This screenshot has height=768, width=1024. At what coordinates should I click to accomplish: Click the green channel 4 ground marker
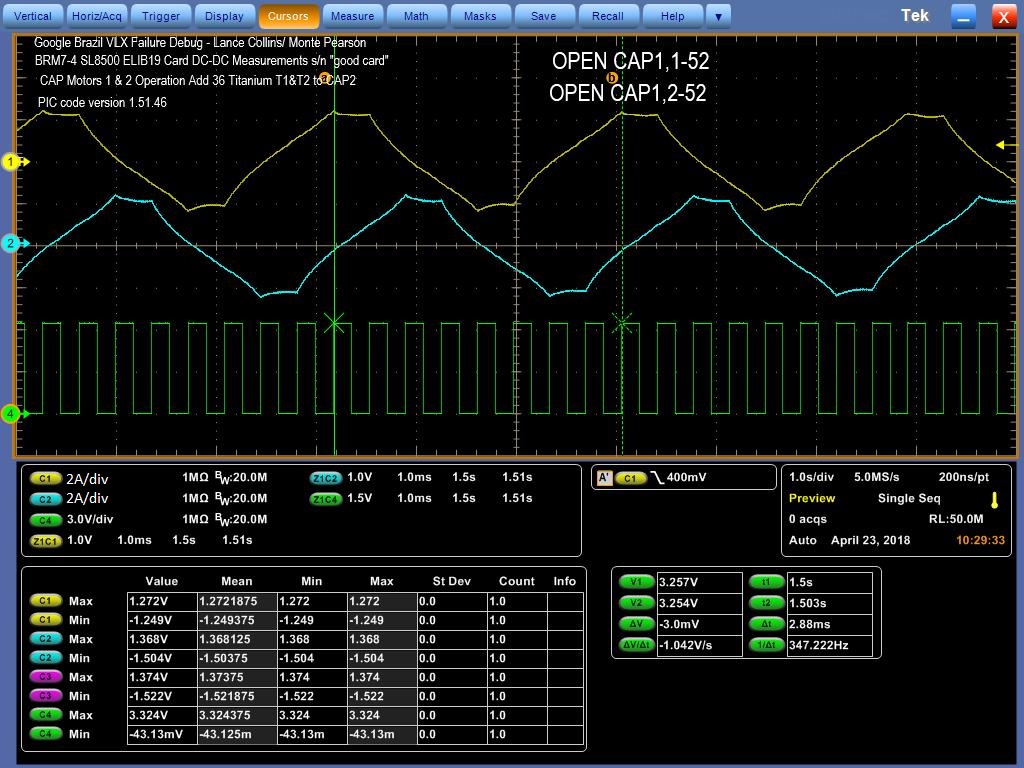(11, 413)
